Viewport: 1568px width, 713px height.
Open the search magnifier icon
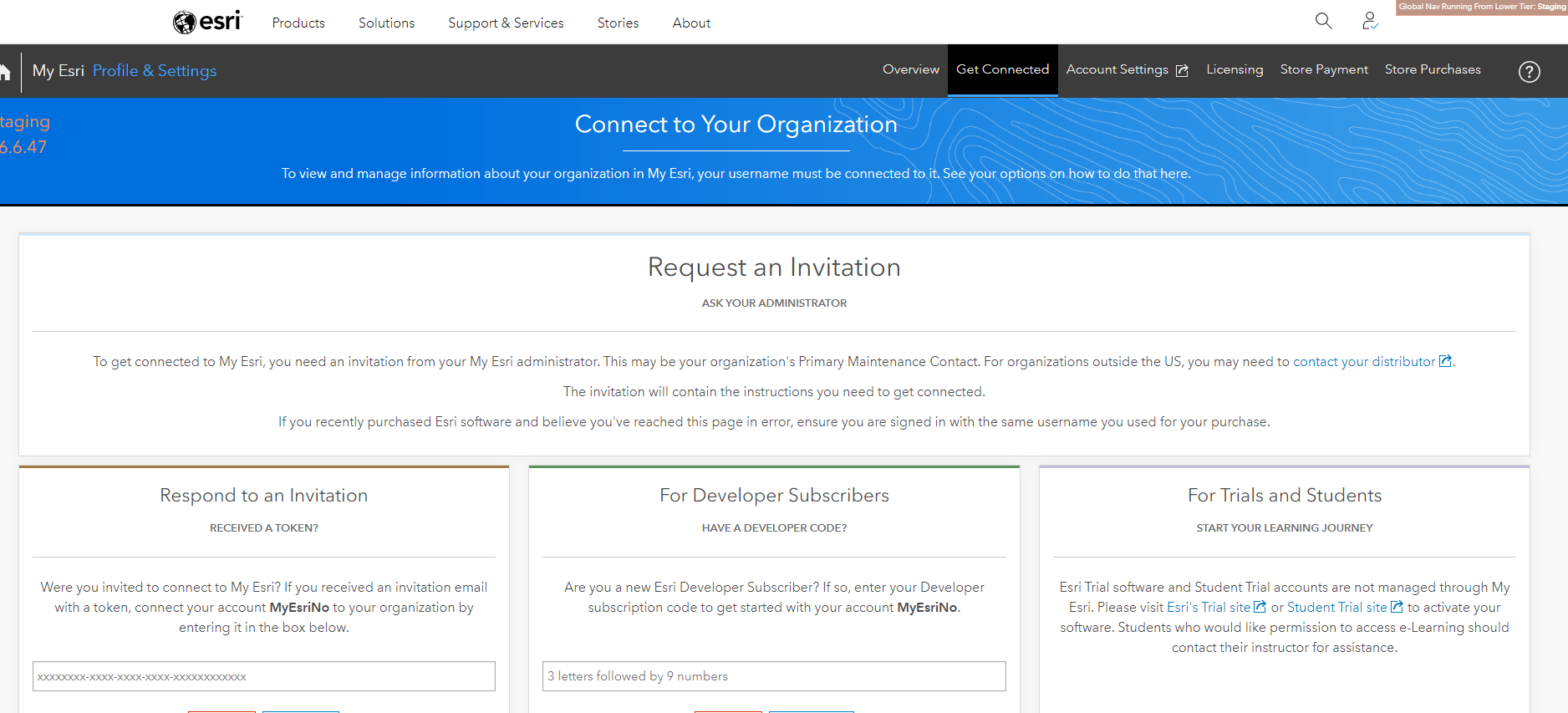(1323, 21)
